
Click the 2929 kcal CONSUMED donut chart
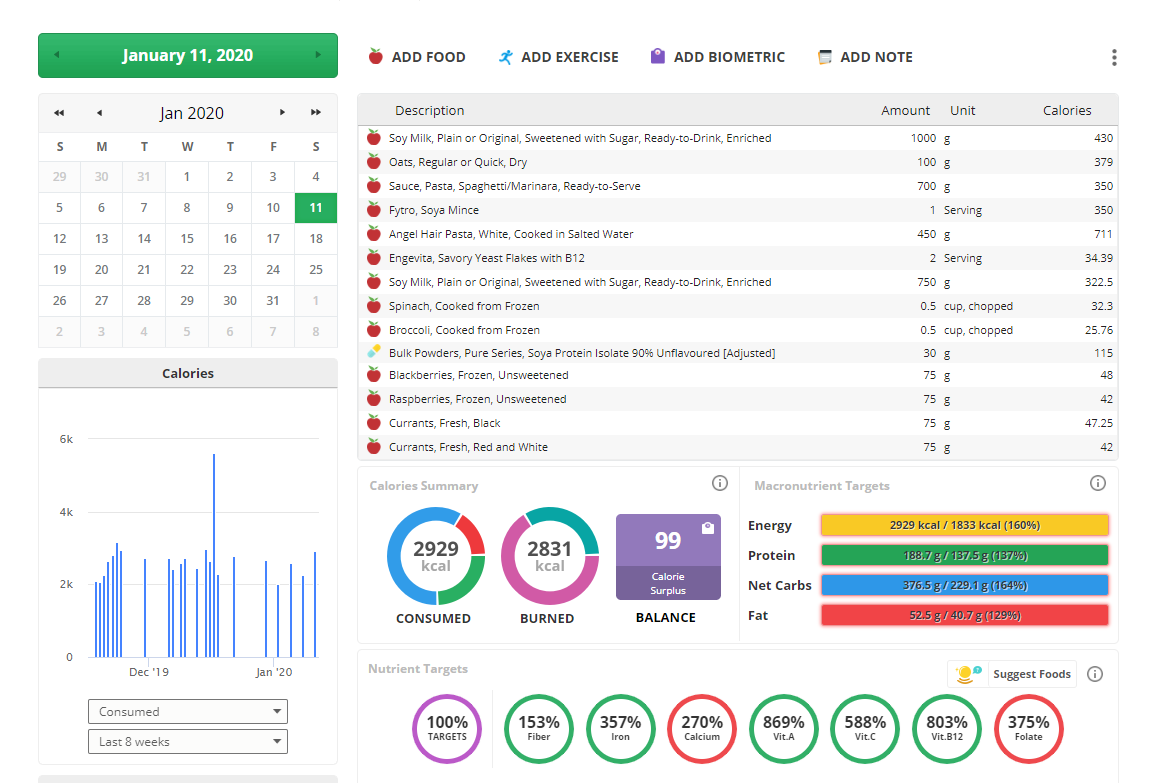(435, 556)
